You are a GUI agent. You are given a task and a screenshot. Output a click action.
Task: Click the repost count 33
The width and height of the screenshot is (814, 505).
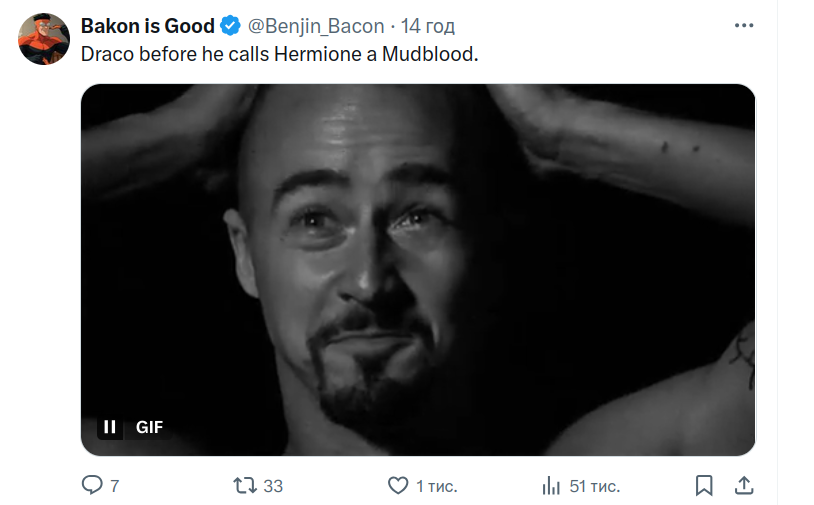click(x=273, y=486)
